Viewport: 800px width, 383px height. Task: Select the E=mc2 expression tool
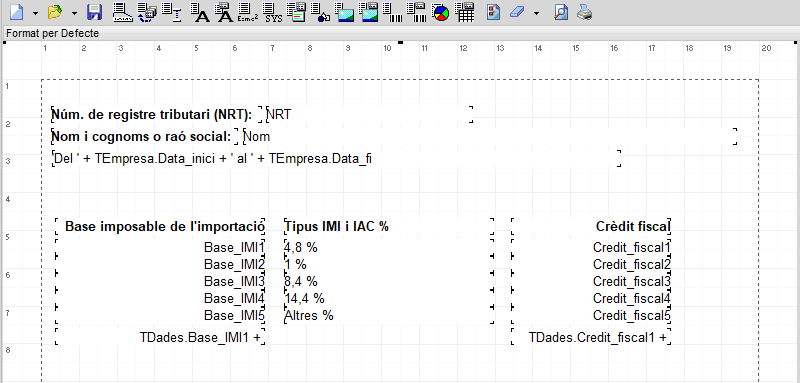[x=248, y=12]
